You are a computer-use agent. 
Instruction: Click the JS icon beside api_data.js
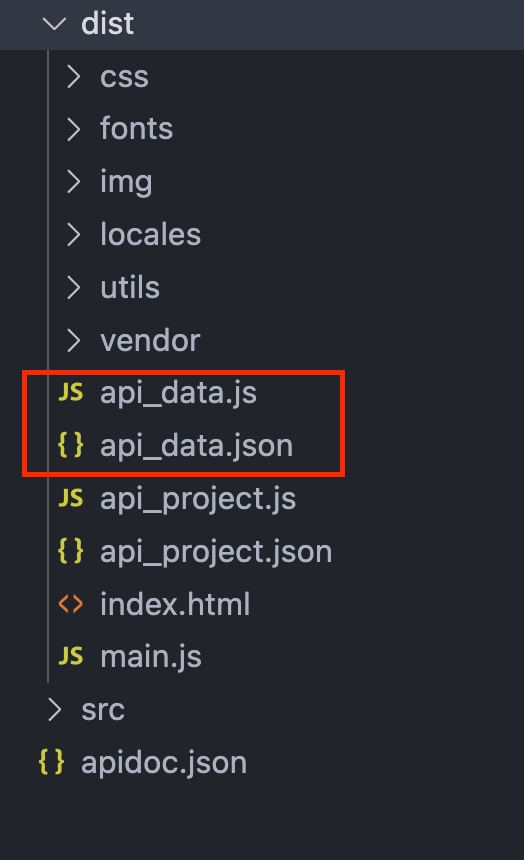click(71, 393)
